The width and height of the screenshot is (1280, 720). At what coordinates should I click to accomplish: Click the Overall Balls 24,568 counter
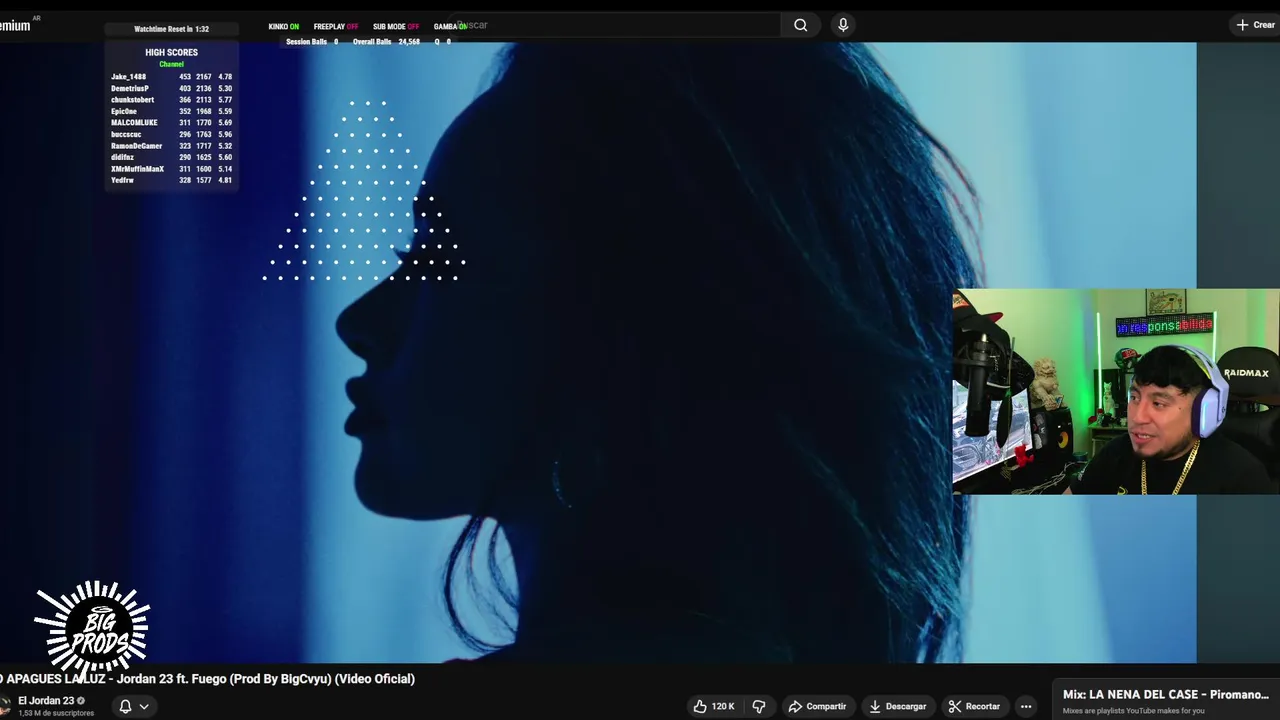coord(386,42)
